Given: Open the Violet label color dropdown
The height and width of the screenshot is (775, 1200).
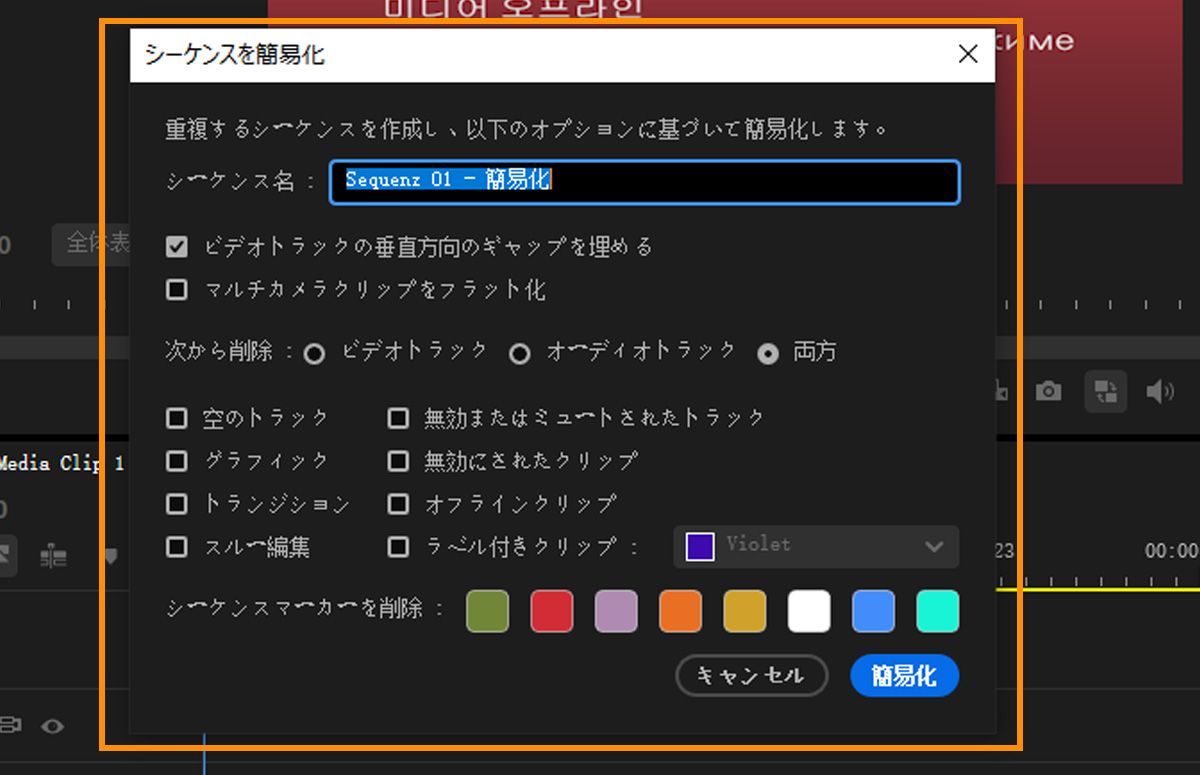Looking at the screenshot, I should (816, 547).
